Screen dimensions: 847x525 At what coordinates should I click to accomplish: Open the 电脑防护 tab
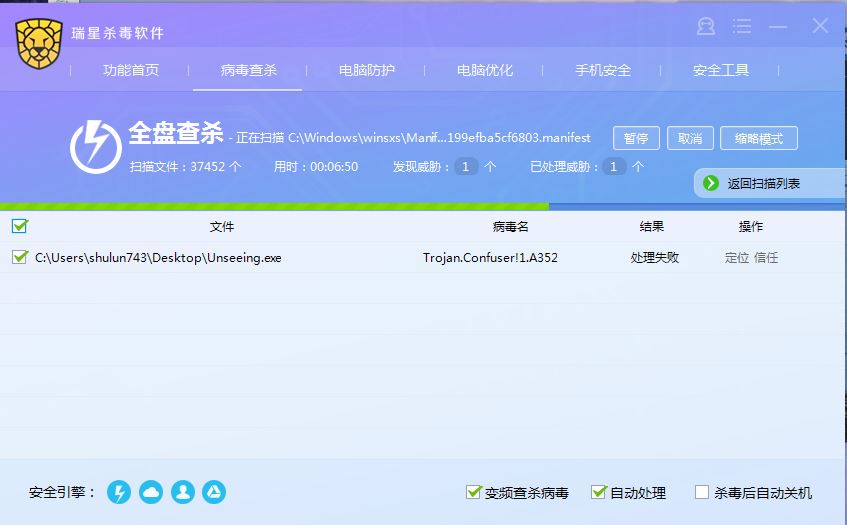tap(367, 70)
